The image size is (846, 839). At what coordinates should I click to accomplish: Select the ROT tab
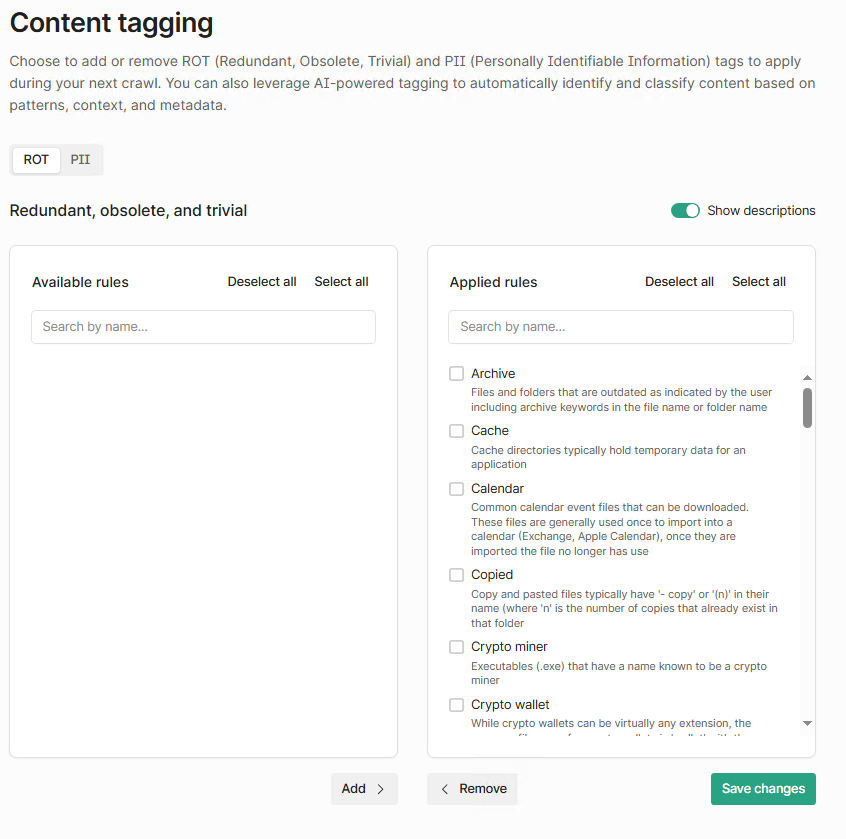[x=36, y=160]
